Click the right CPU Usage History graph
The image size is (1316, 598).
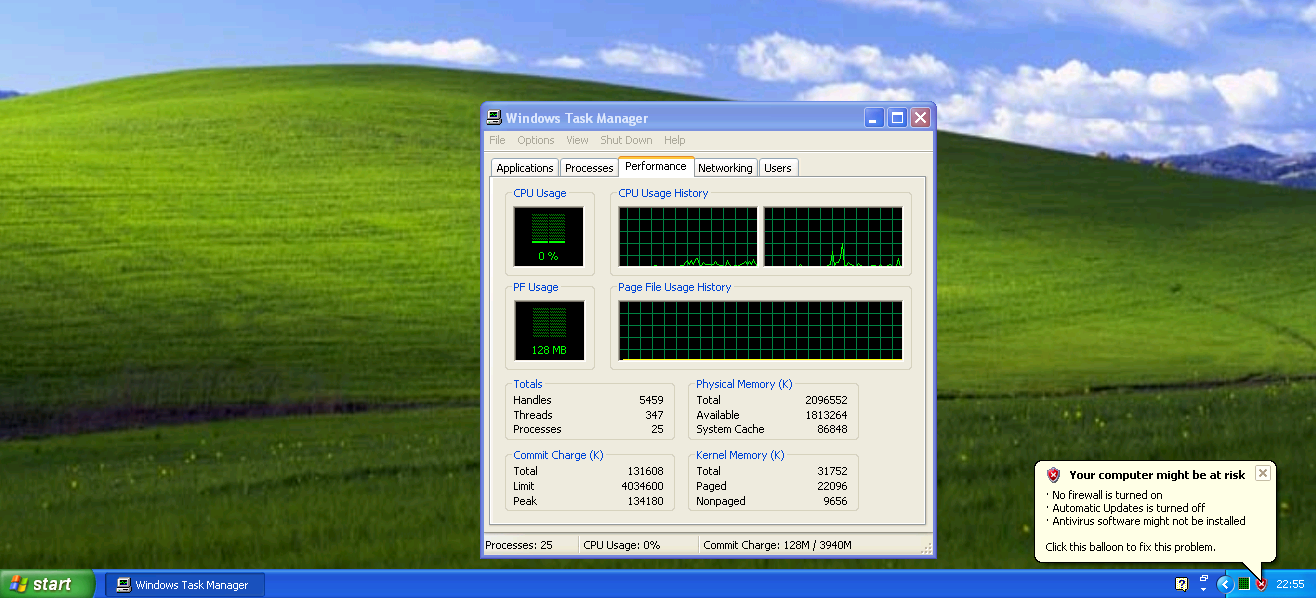pyautogui.click(x=833, y=237)
